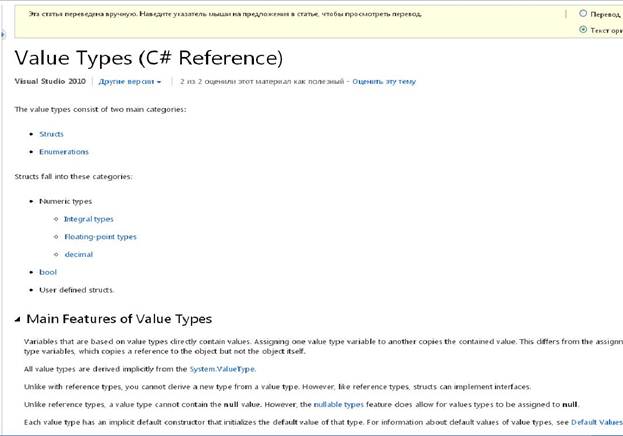Click the Main Features of Value Types heading
This screenshot has height=436, width=623.
[119, 319]
